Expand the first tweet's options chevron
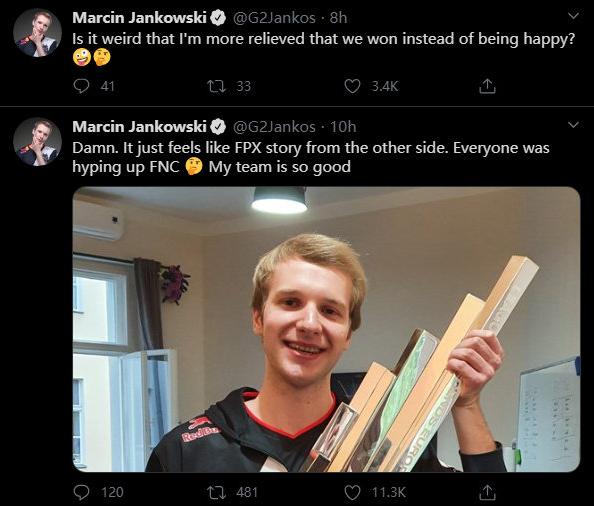This screenshot has width=594, height=506. point(574,16)
